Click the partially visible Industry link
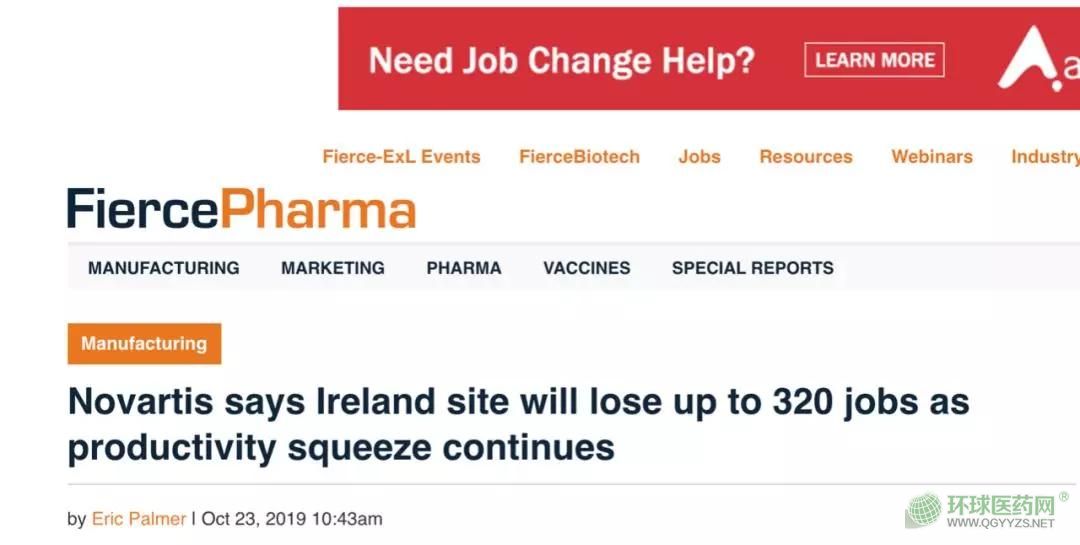 pyautogui.click(x=1046, y=157)
